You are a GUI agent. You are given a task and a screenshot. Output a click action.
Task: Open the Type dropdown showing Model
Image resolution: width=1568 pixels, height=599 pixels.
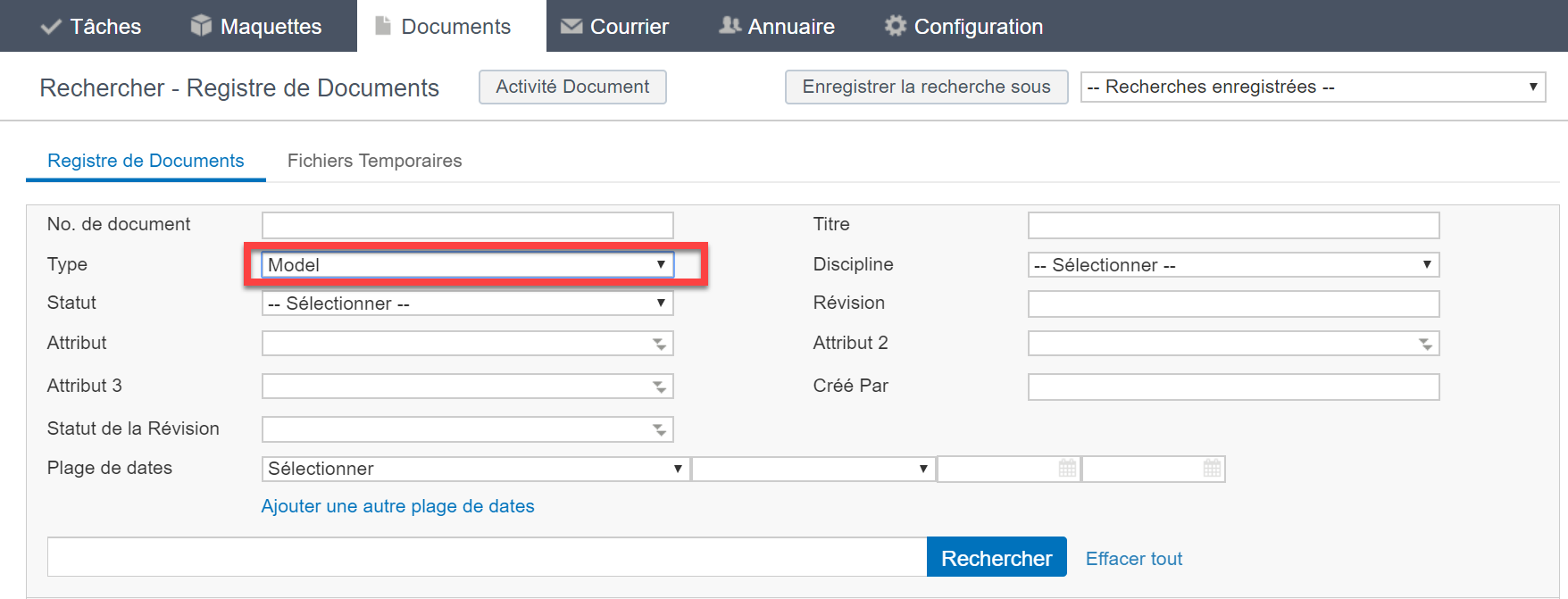(467, 265)
